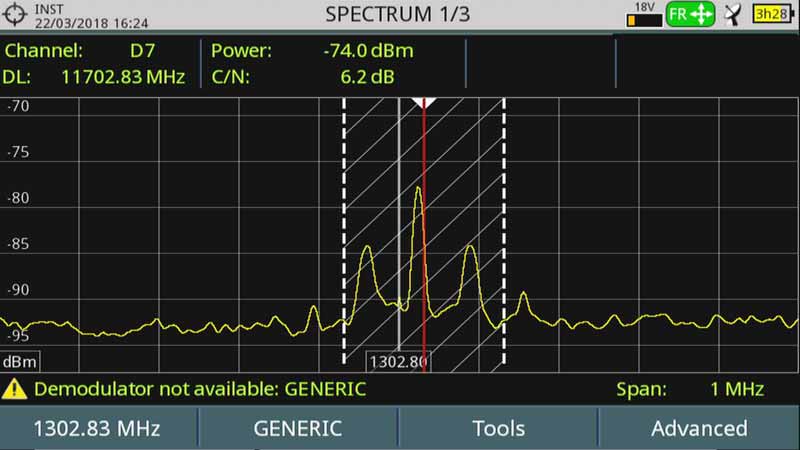
Task: Click the Demodulator not available message
Action: pos(200,389)
